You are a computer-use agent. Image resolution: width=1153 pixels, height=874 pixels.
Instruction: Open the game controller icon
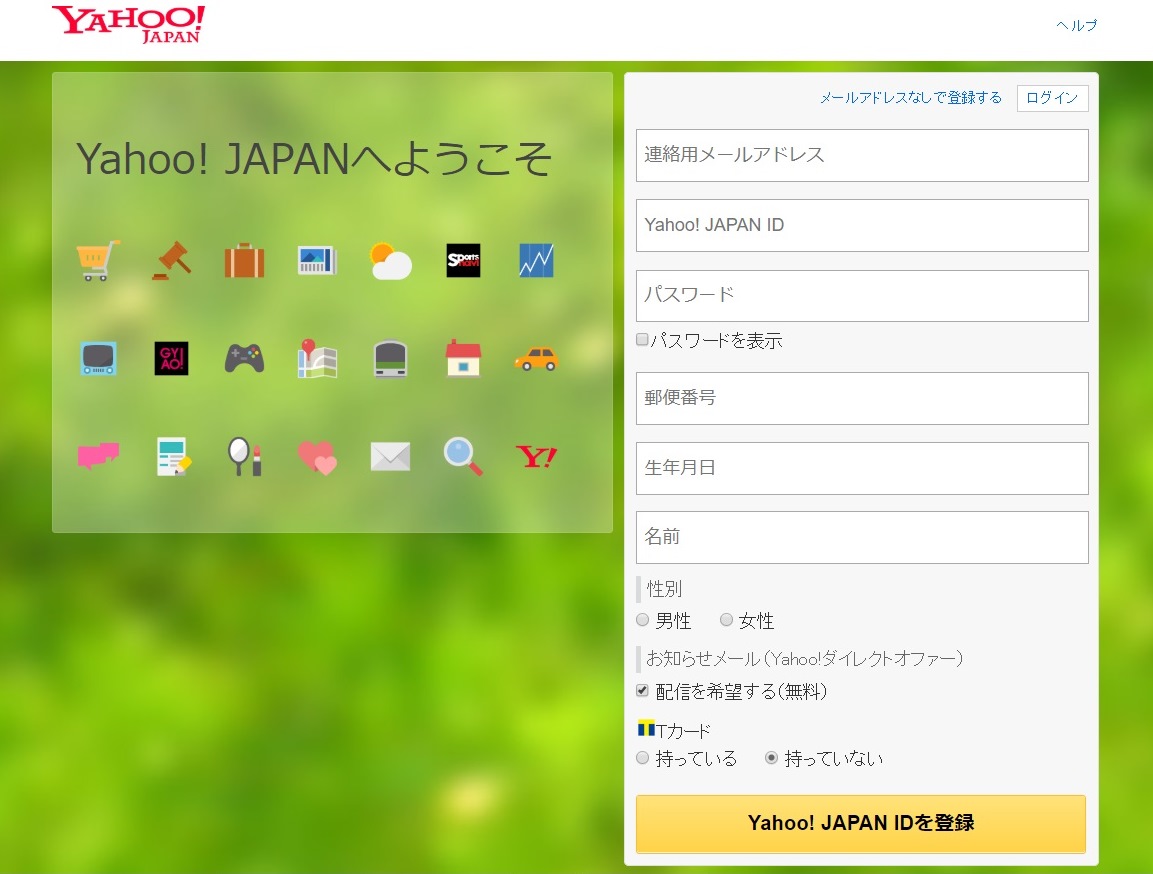[x=244, y=359]
